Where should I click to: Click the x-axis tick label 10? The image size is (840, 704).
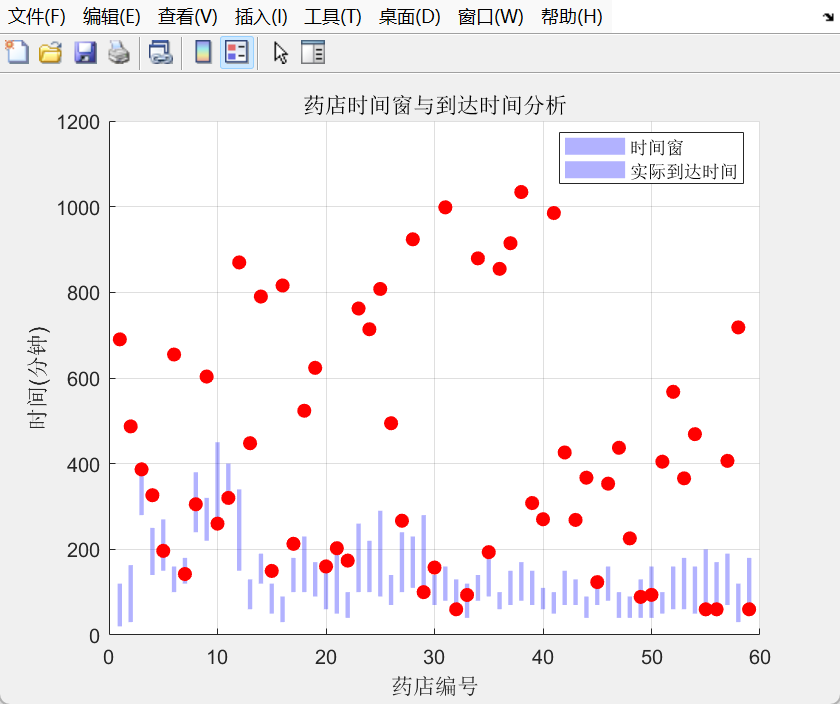coord(218,657)
